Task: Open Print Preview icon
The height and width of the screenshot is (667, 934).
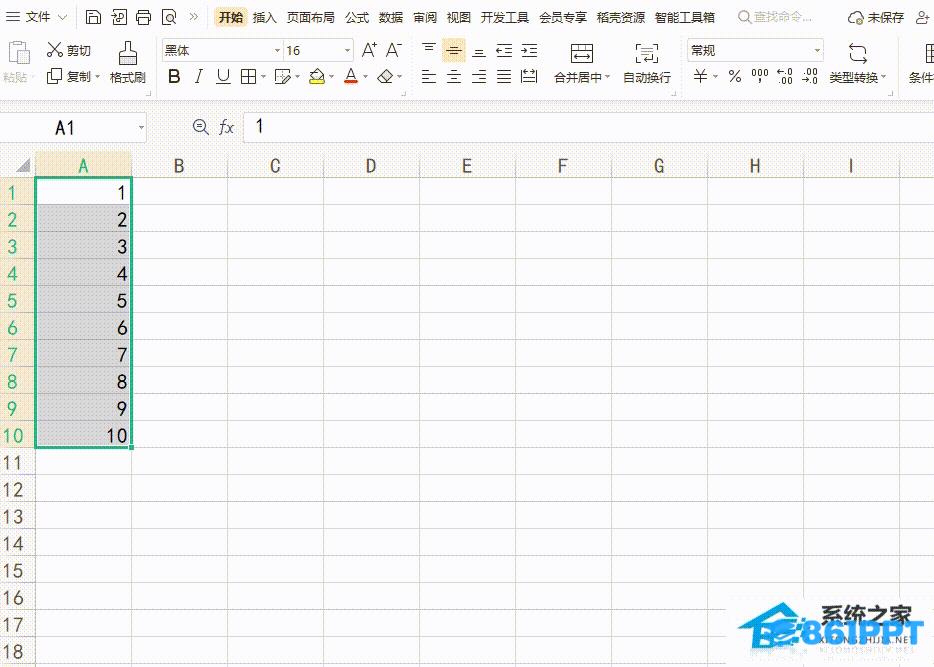Action: tap(169, 17)
